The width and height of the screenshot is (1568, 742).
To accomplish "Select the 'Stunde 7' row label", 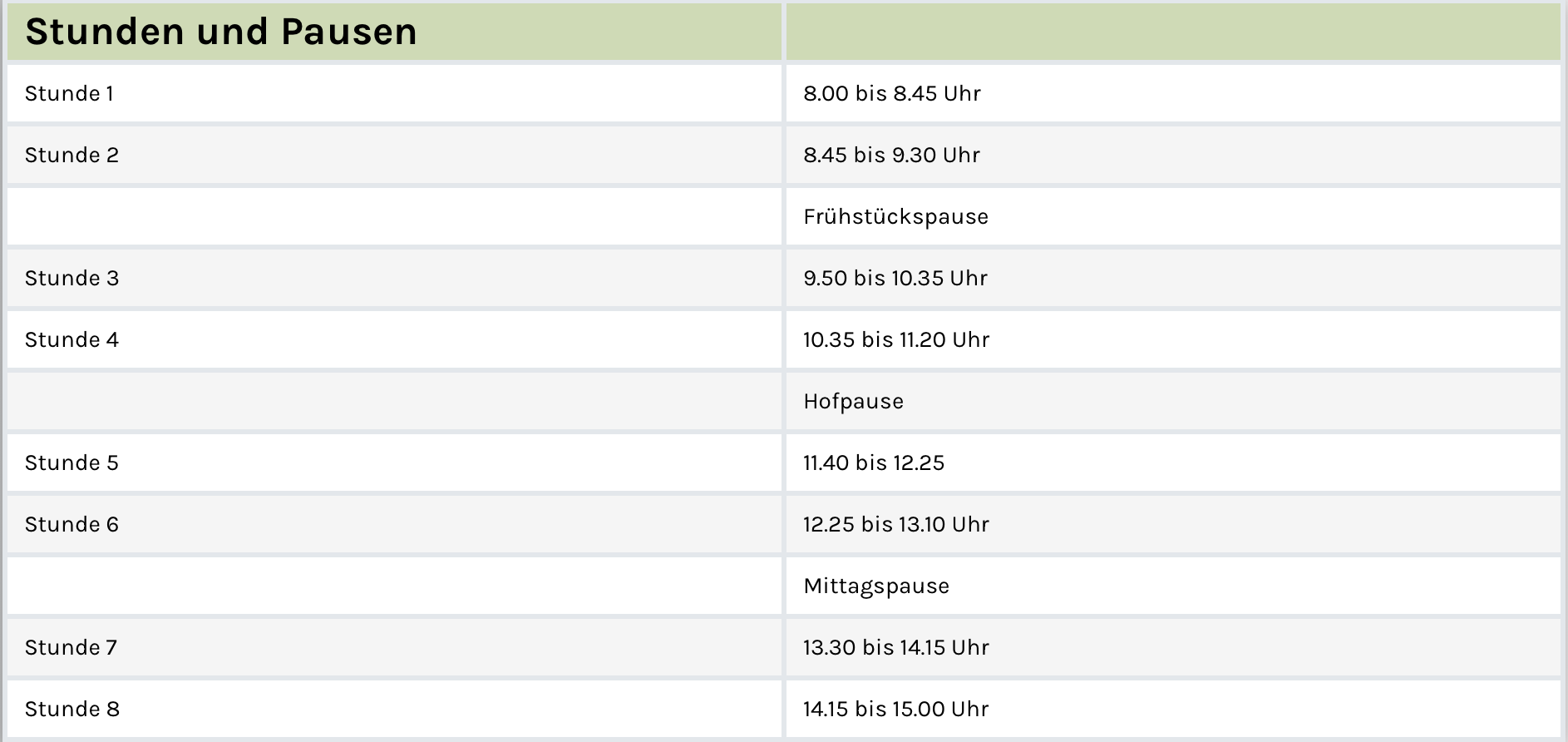I will pos(71,647).
